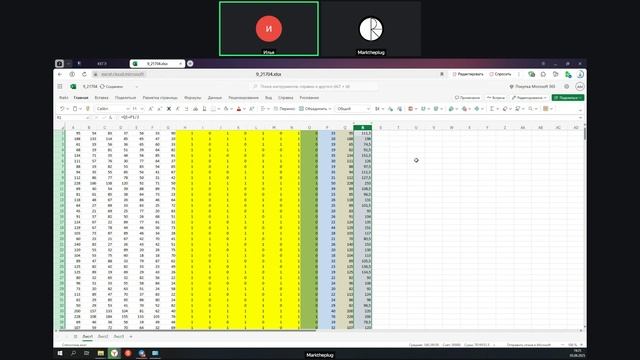Click the account avatar in Excel header
This screenshot has width=640, height=360.
[x=580, y=87]
